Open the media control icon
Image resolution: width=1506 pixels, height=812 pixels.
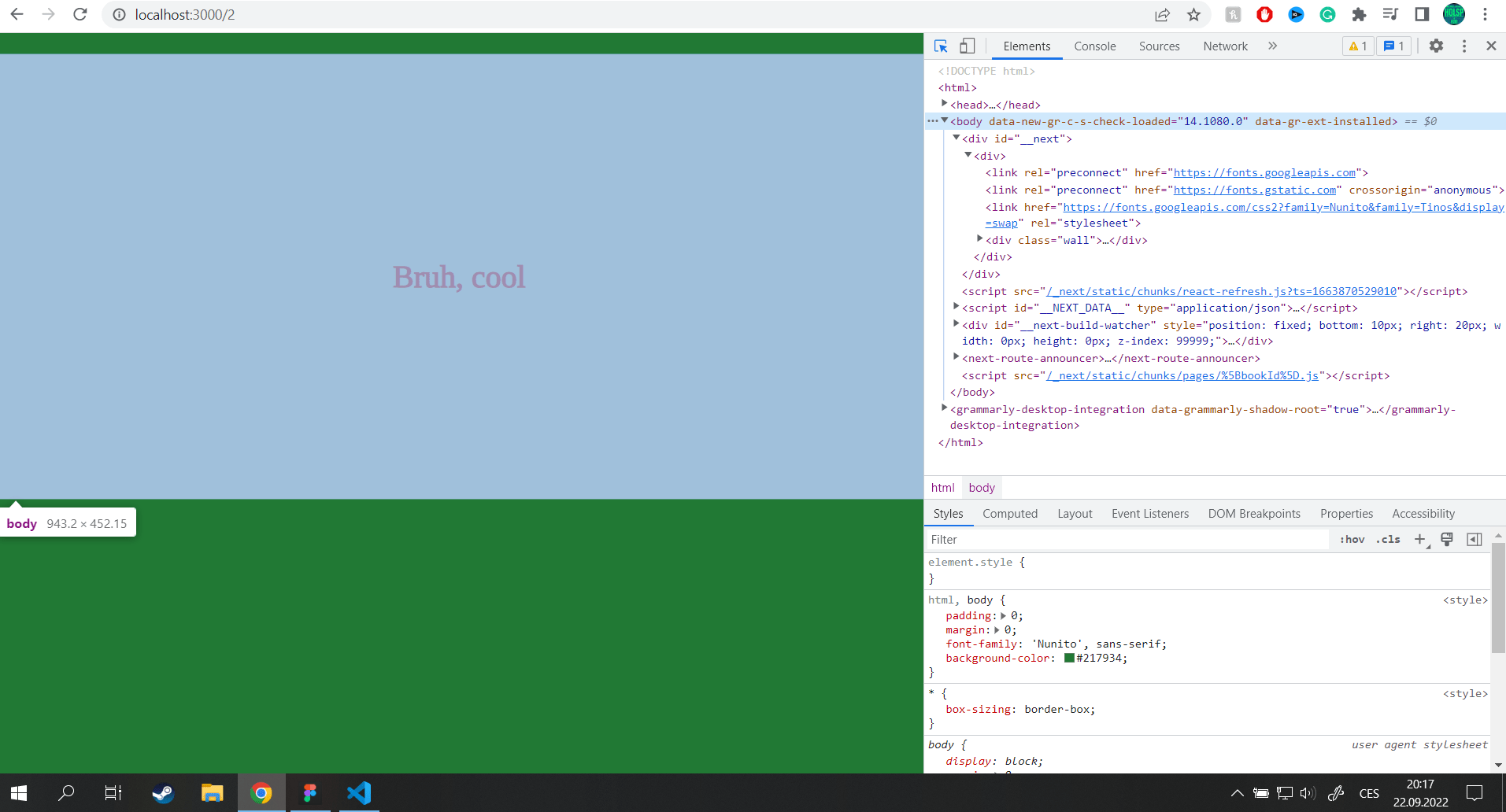(1390, 14)
